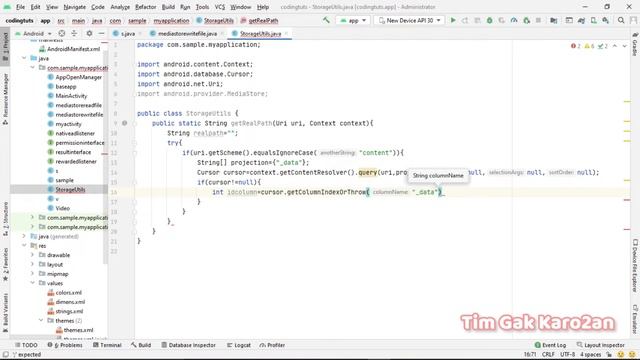Click the gutter marker on line 9
This screenshot has height=360, width=640.
pos(124,123)
